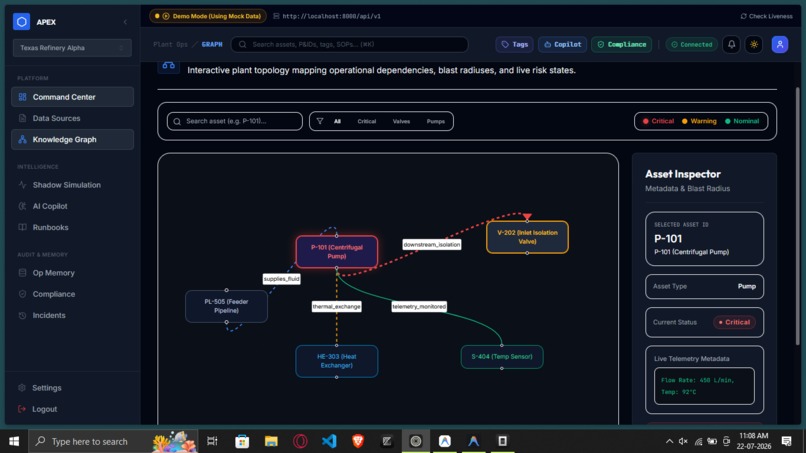
Task: Open File Explorer from the taskbar
Action: click(x=271, y=441)
